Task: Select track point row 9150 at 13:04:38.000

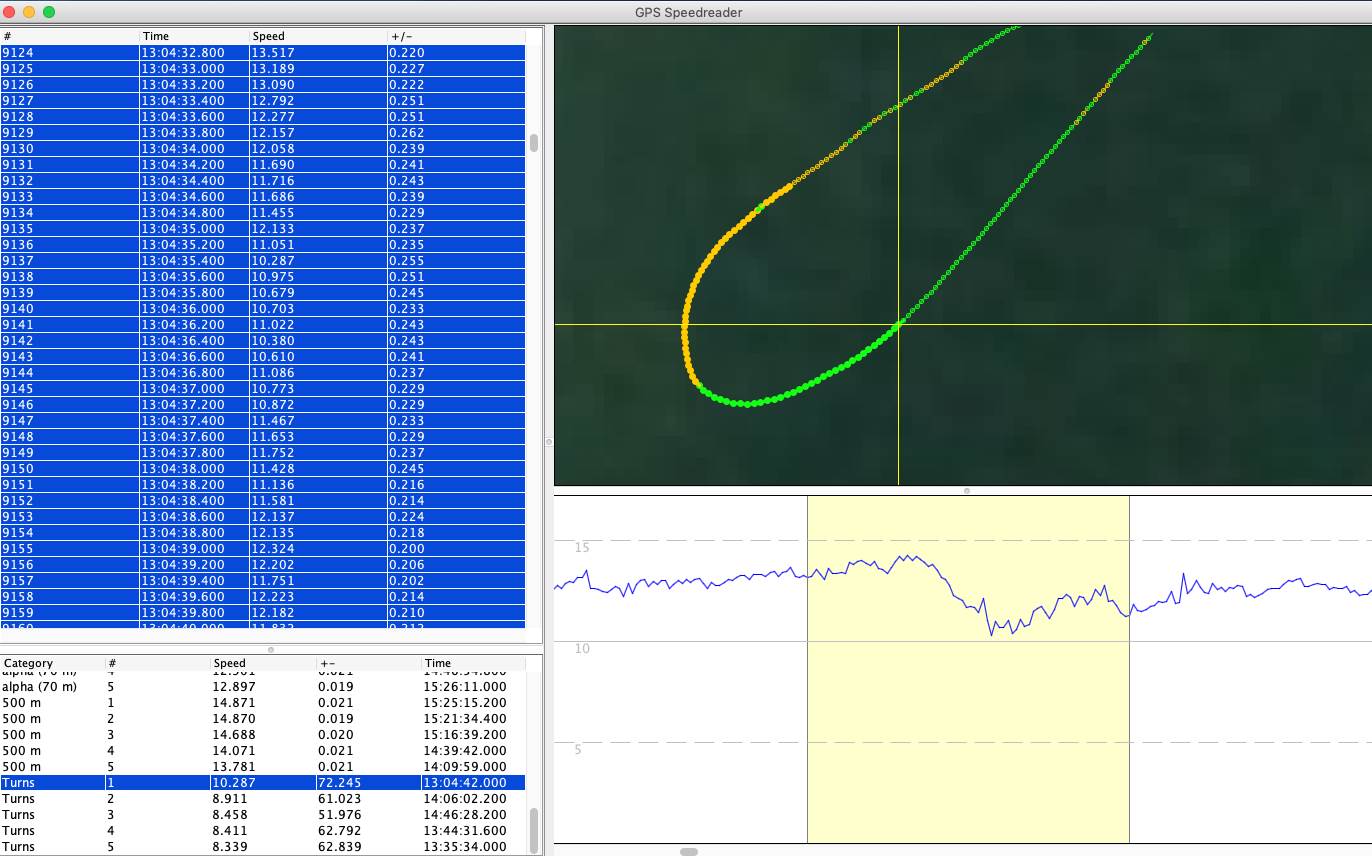Action: (263, 469)
